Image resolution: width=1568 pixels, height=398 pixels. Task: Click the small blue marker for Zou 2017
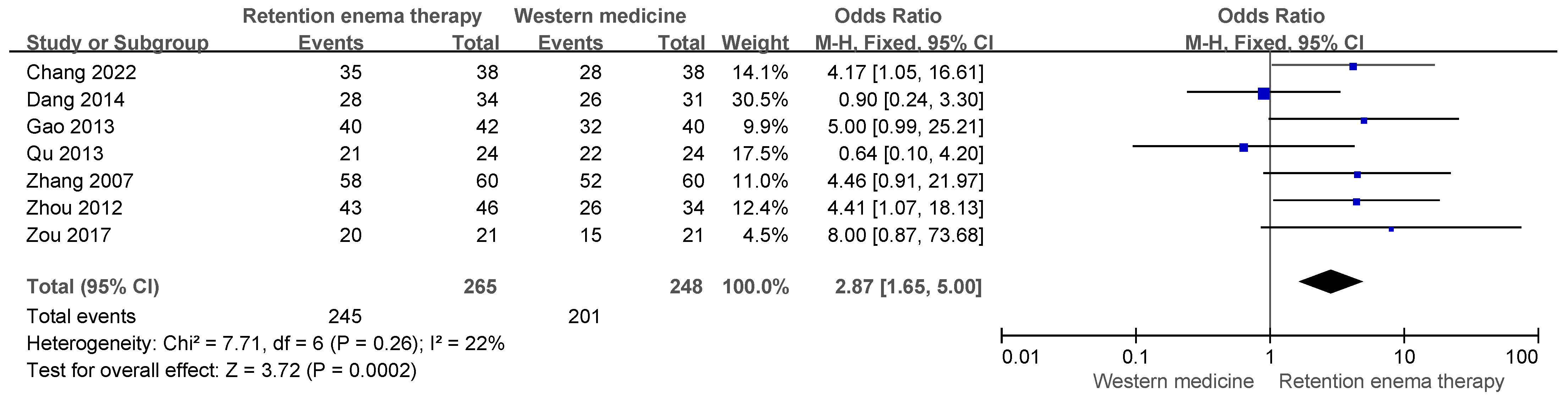click(x=1391, y=229)
